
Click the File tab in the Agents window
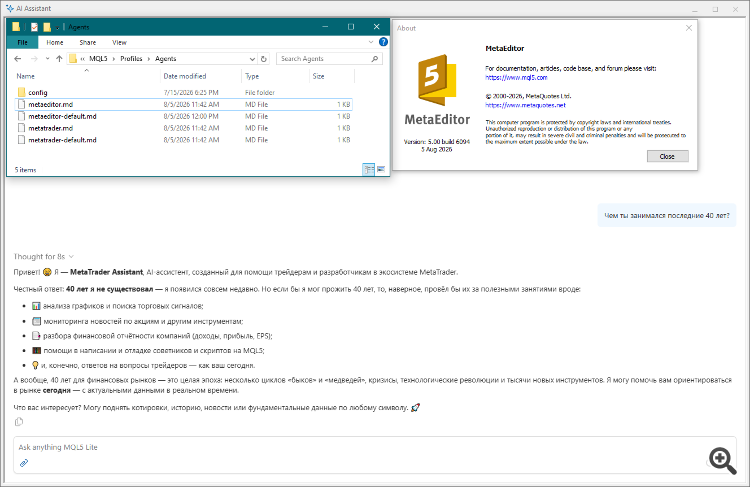(x=22, y=42)
